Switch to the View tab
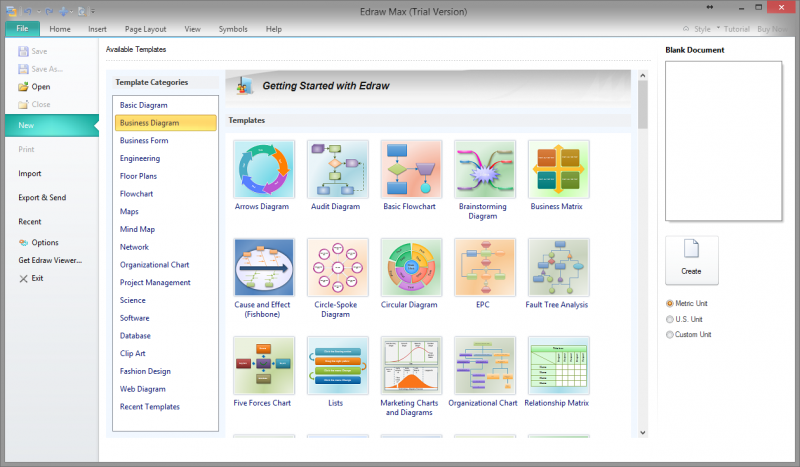The image size is (800, 467). tap(192, 29)
